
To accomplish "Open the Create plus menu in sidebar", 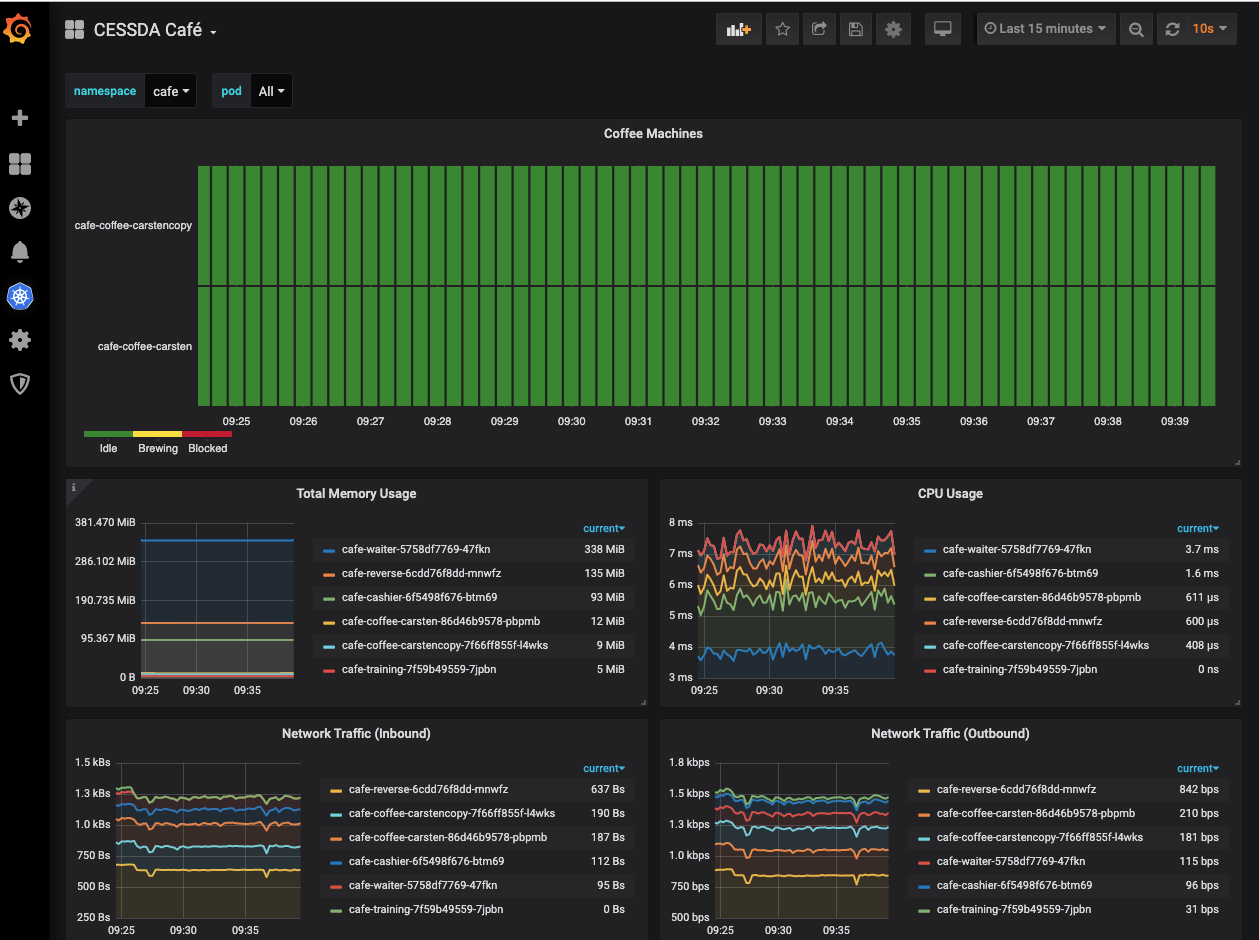I will 19,118.
